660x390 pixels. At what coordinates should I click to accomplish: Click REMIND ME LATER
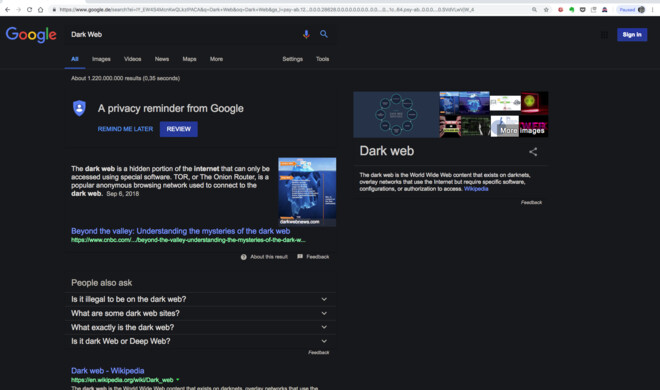(125, 129)
